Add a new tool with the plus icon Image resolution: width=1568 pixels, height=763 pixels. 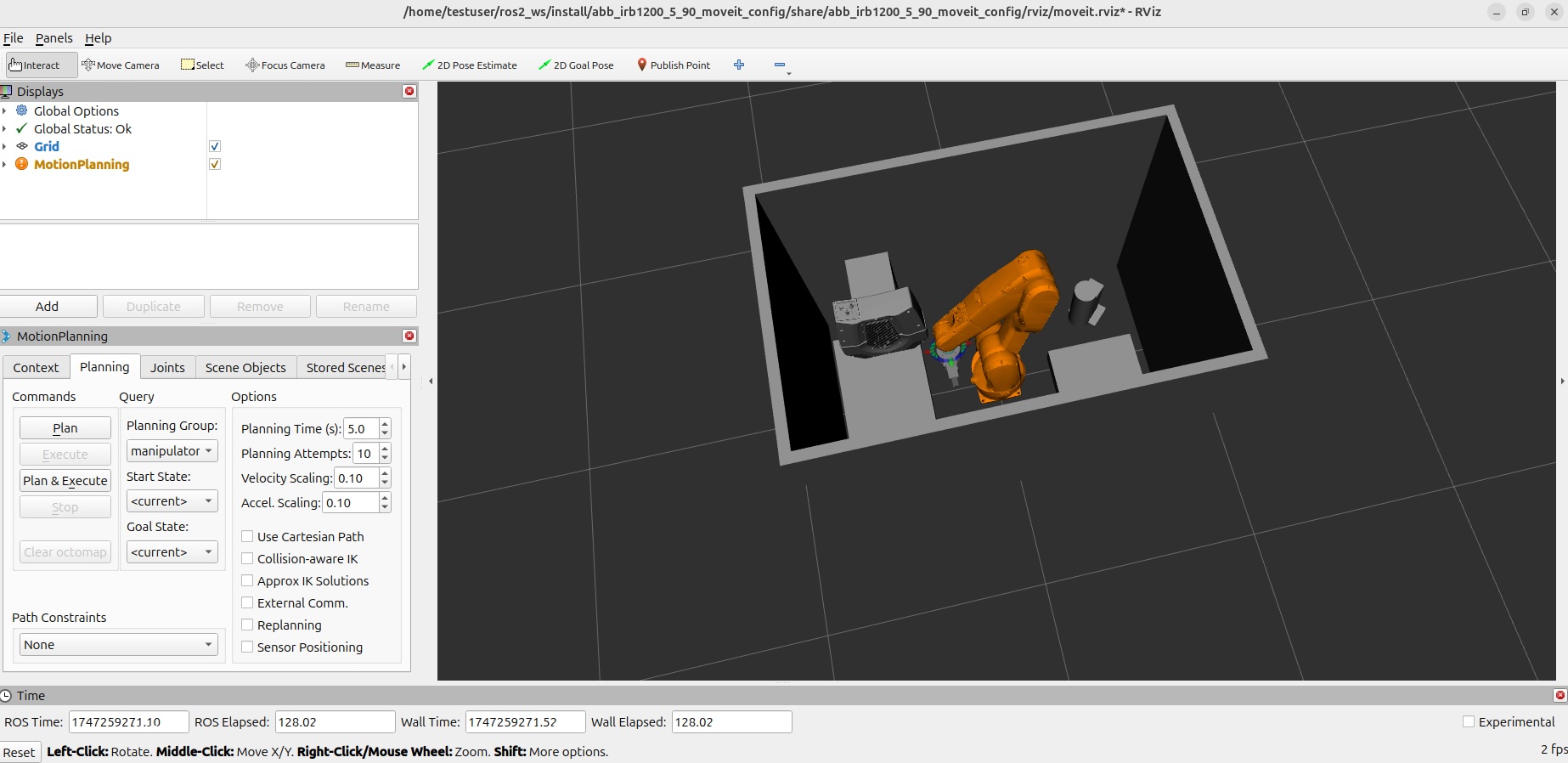tap(739, 65)
